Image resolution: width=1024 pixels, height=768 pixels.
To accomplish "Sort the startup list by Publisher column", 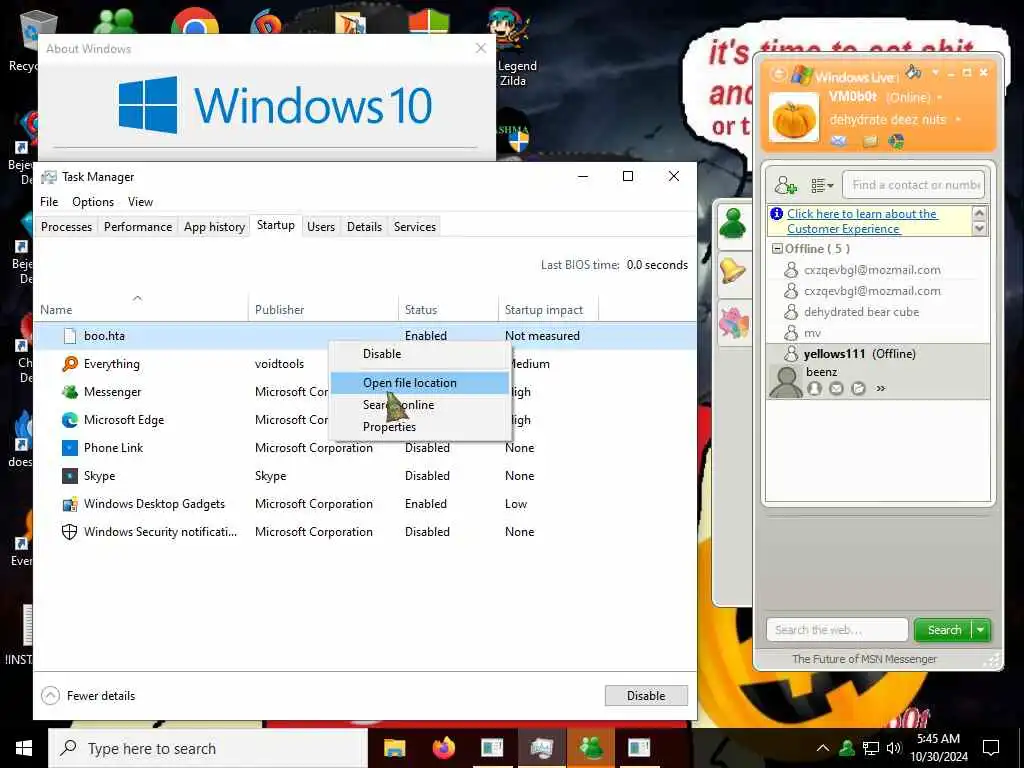I will pyautogui.click(x=323, y=310).
